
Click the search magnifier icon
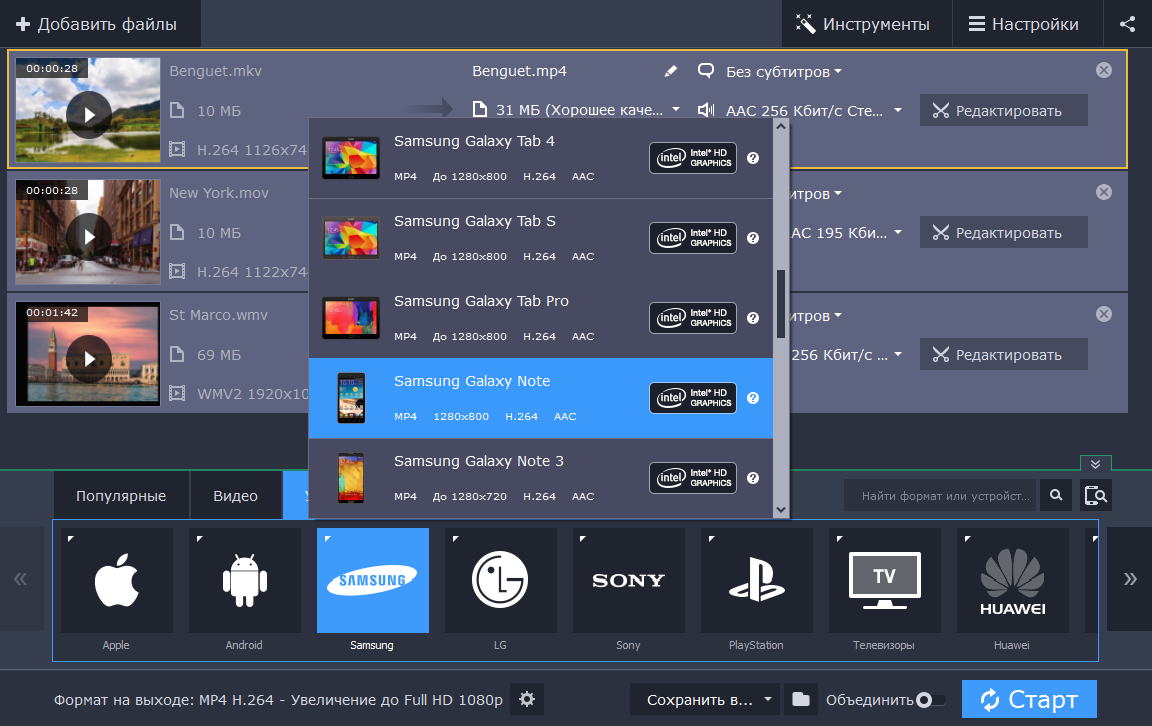pyautogui.click(x=1056, y=495)
